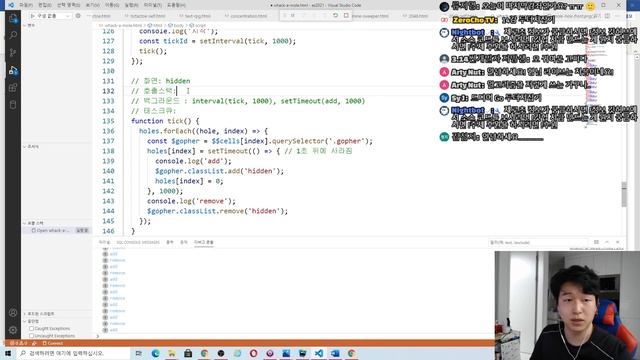The width and height of the screenshot is (640, 360).
Task: Click the Connect button in the status bar
Action: 53,343
